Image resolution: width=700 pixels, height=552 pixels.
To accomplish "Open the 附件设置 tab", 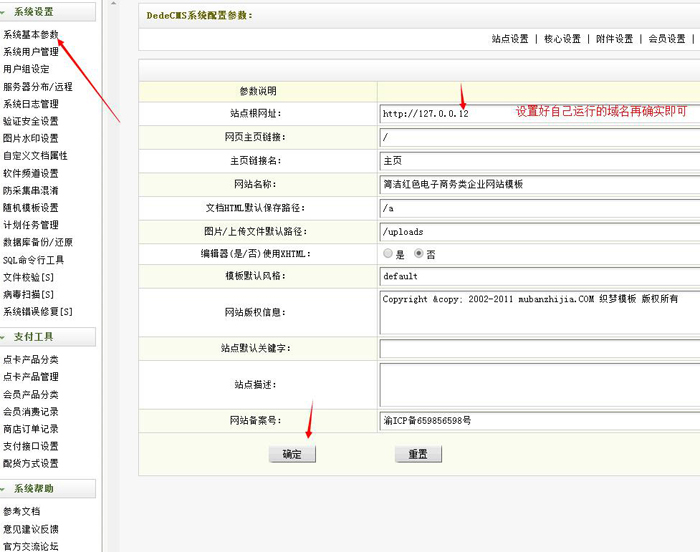I will pos(614,39).
